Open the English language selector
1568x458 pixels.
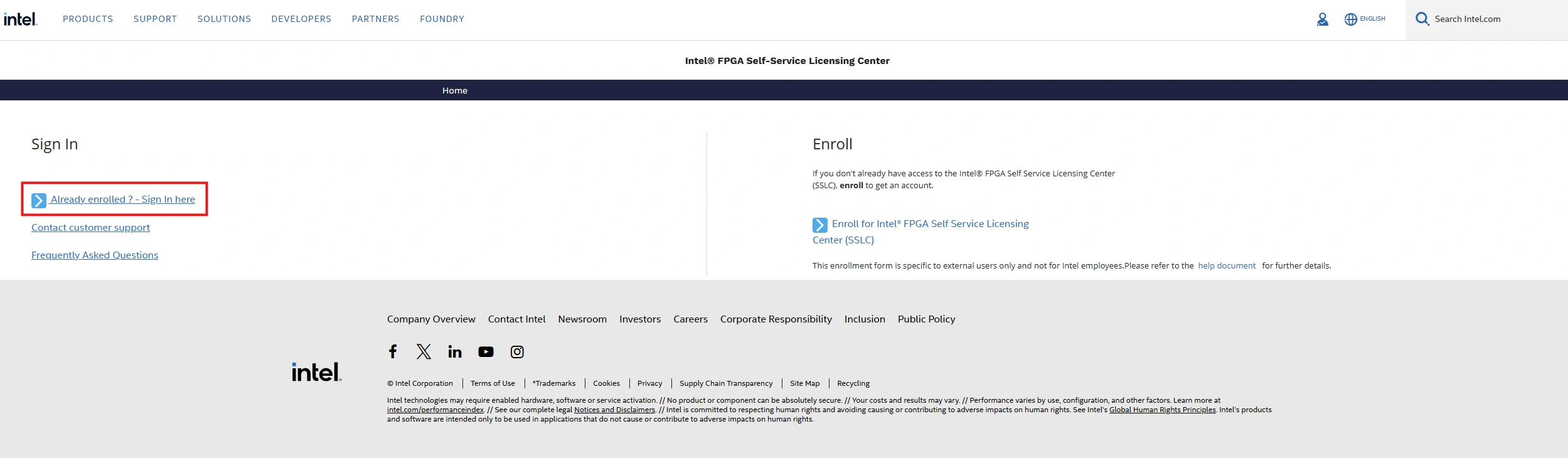(x=1372, y=19)
